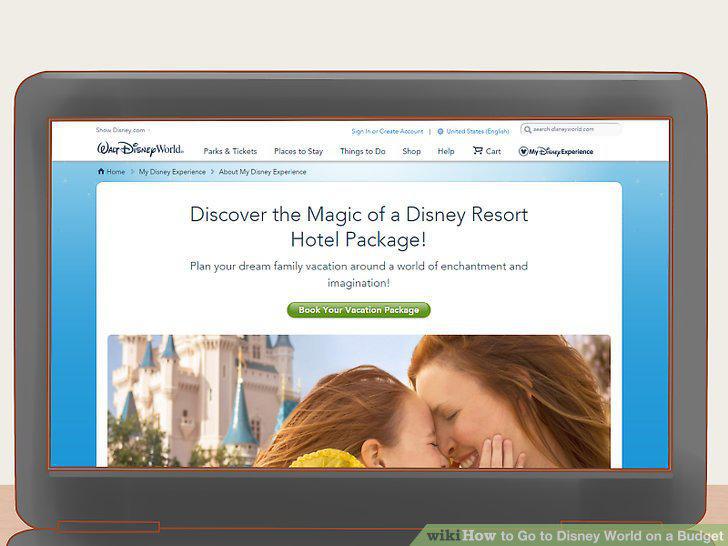This screenshot has height=546, width=728.
Task: Click the magnifier icon in search box
Action: [527, 130]
